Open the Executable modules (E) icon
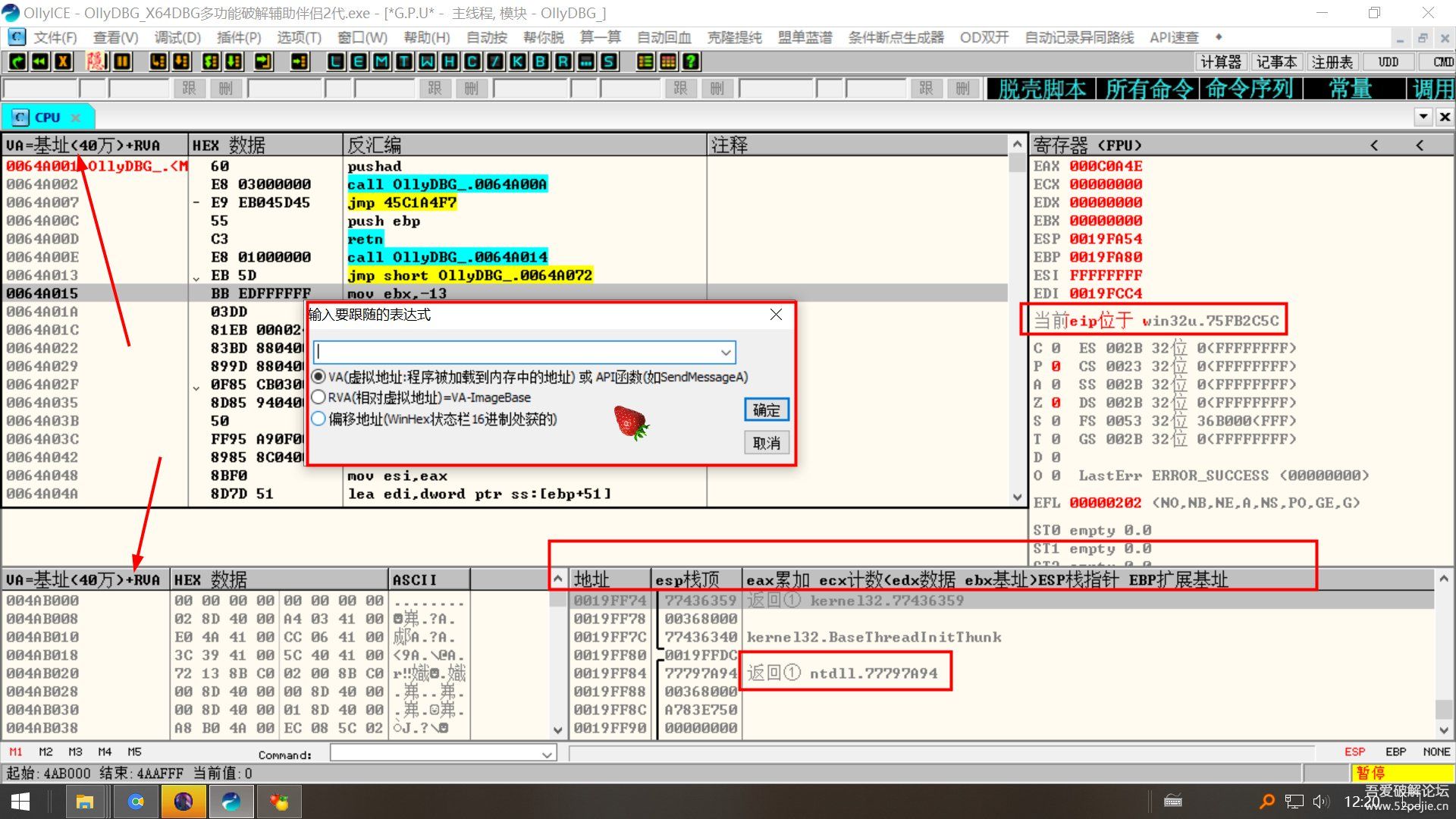 359,61
